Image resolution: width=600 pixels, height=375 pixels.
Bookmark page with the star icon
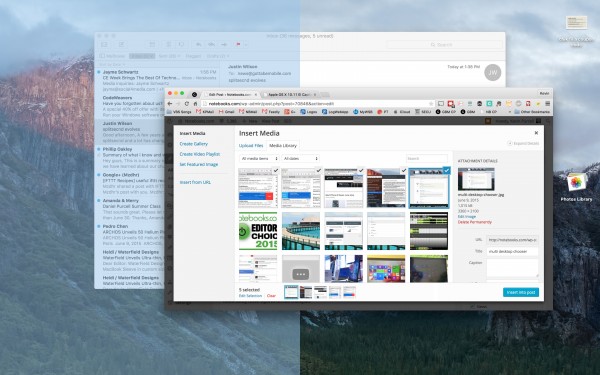point(431,104)
